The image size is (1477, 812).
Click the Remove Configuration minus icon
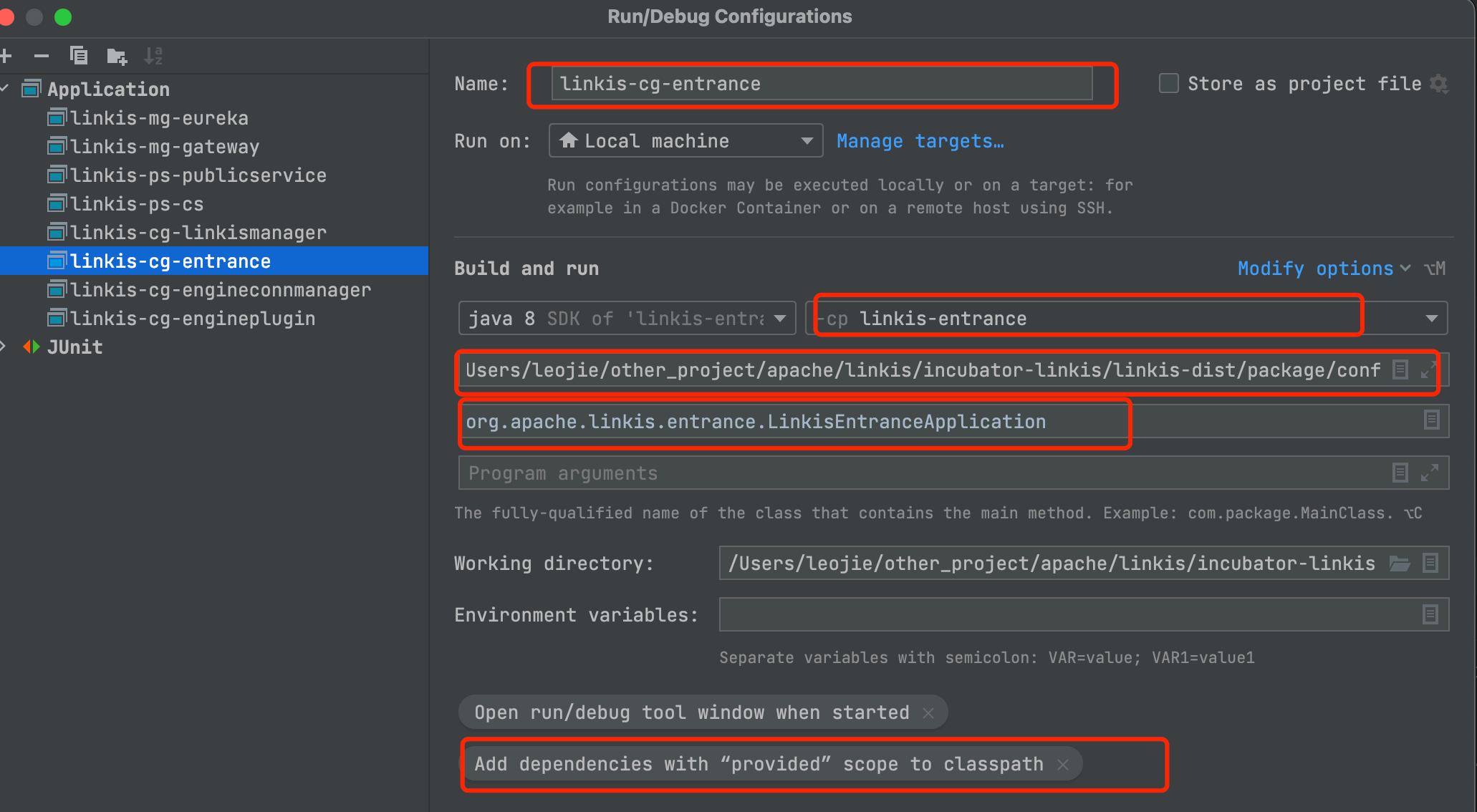tap(42, 56)
